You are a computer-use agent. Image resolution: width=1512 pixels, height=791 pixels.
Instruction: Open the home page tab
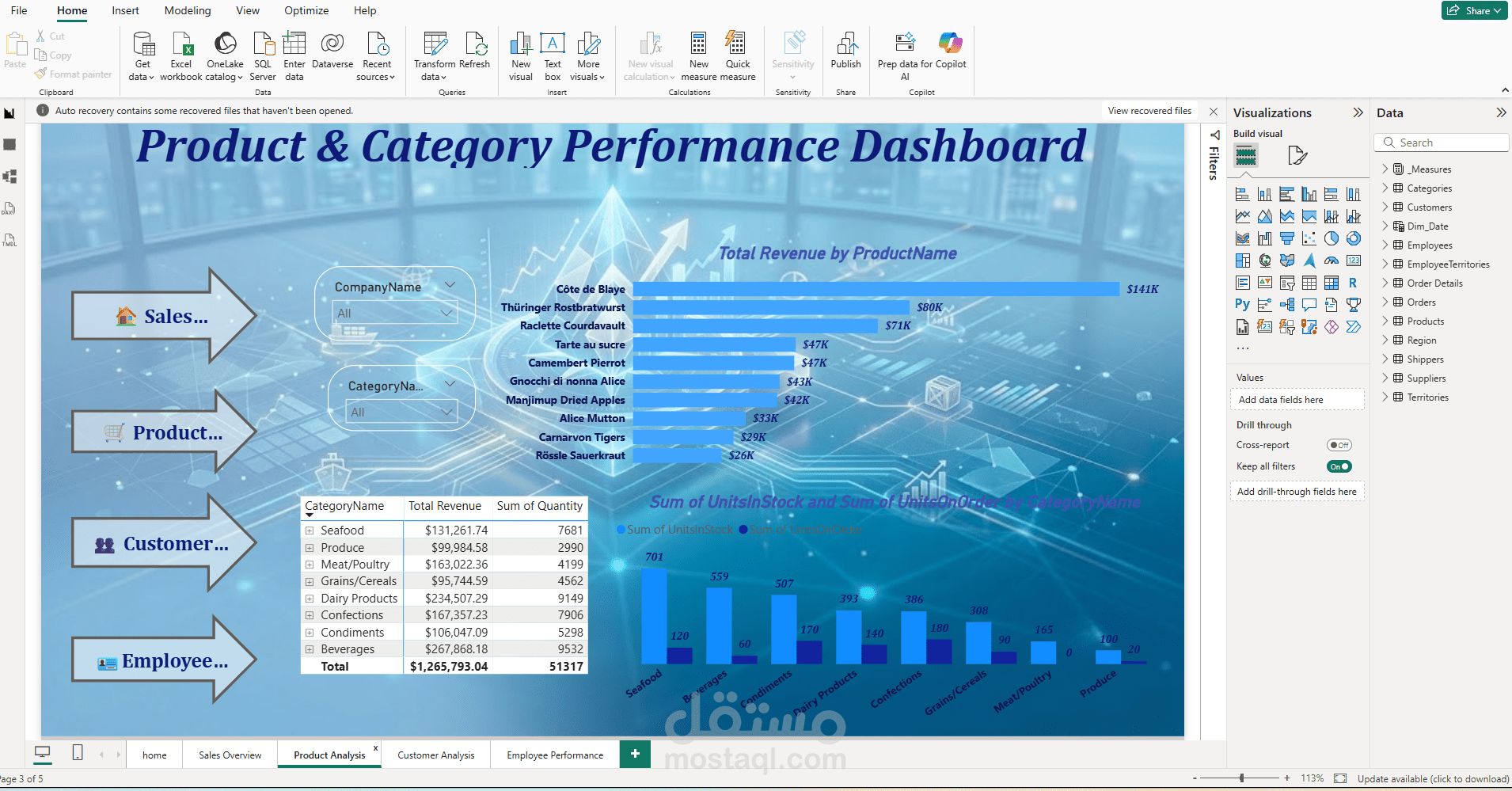[154, 755]
